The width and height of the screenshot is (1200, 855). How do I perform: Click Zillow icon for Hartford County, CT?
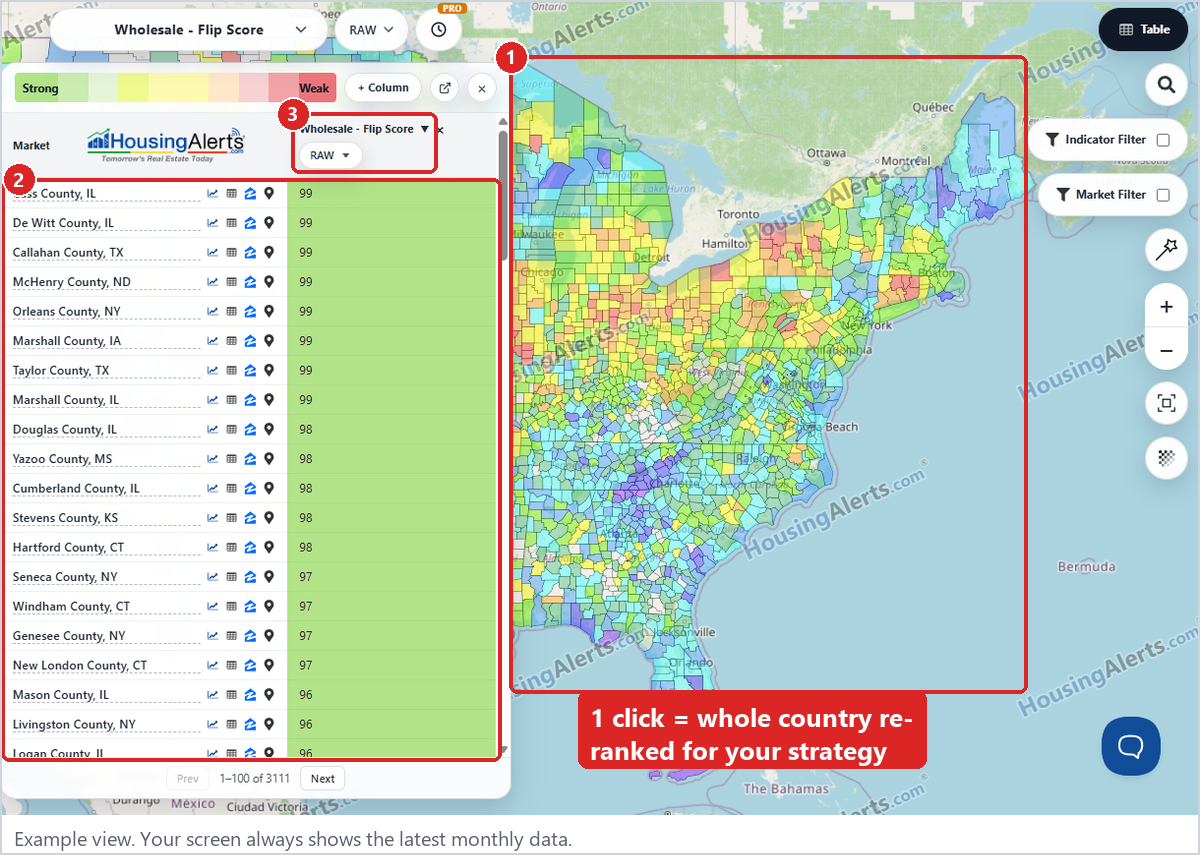(x=250, y=547)
